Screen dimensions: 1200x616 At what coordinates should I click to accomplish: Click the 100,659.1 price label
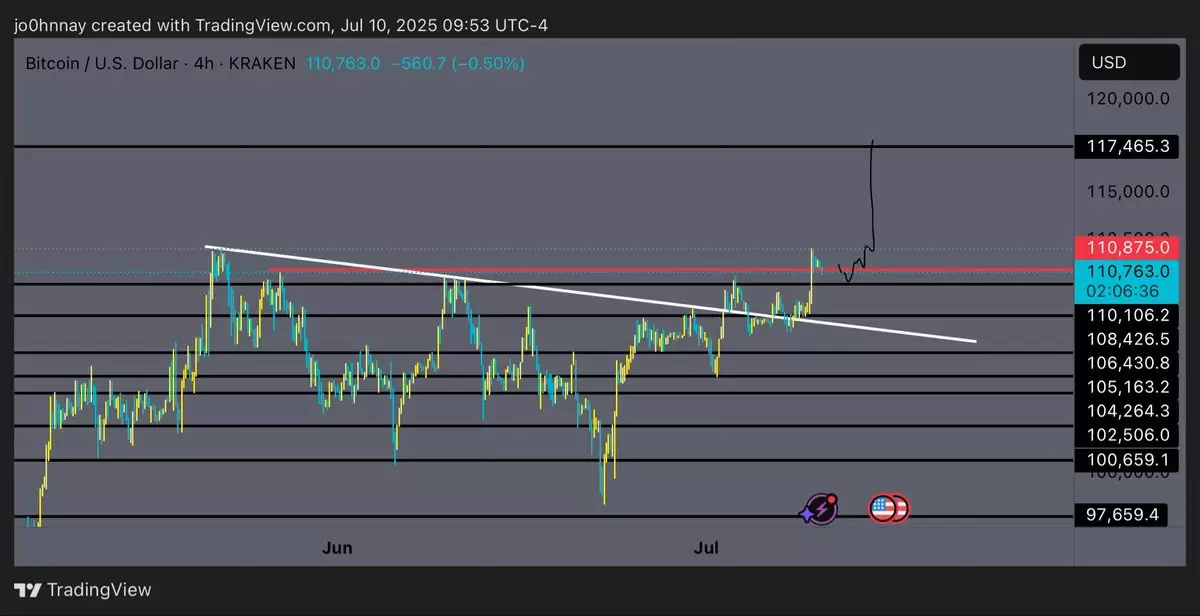click(x=1127, y=460)
